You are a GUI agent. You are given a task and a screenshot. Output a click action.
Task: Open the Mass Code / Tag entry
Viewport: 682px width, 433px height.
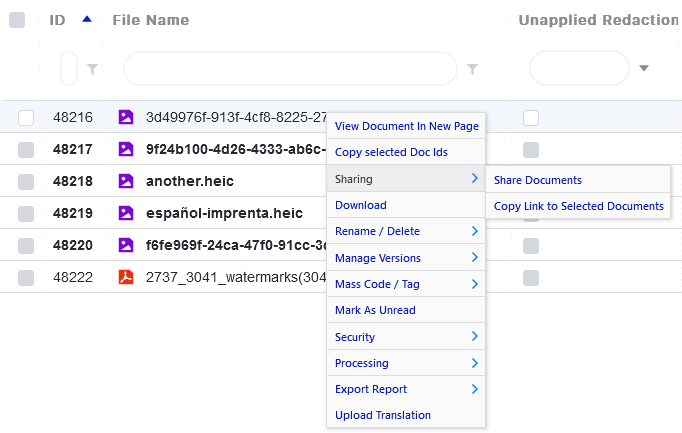[406, 284]
